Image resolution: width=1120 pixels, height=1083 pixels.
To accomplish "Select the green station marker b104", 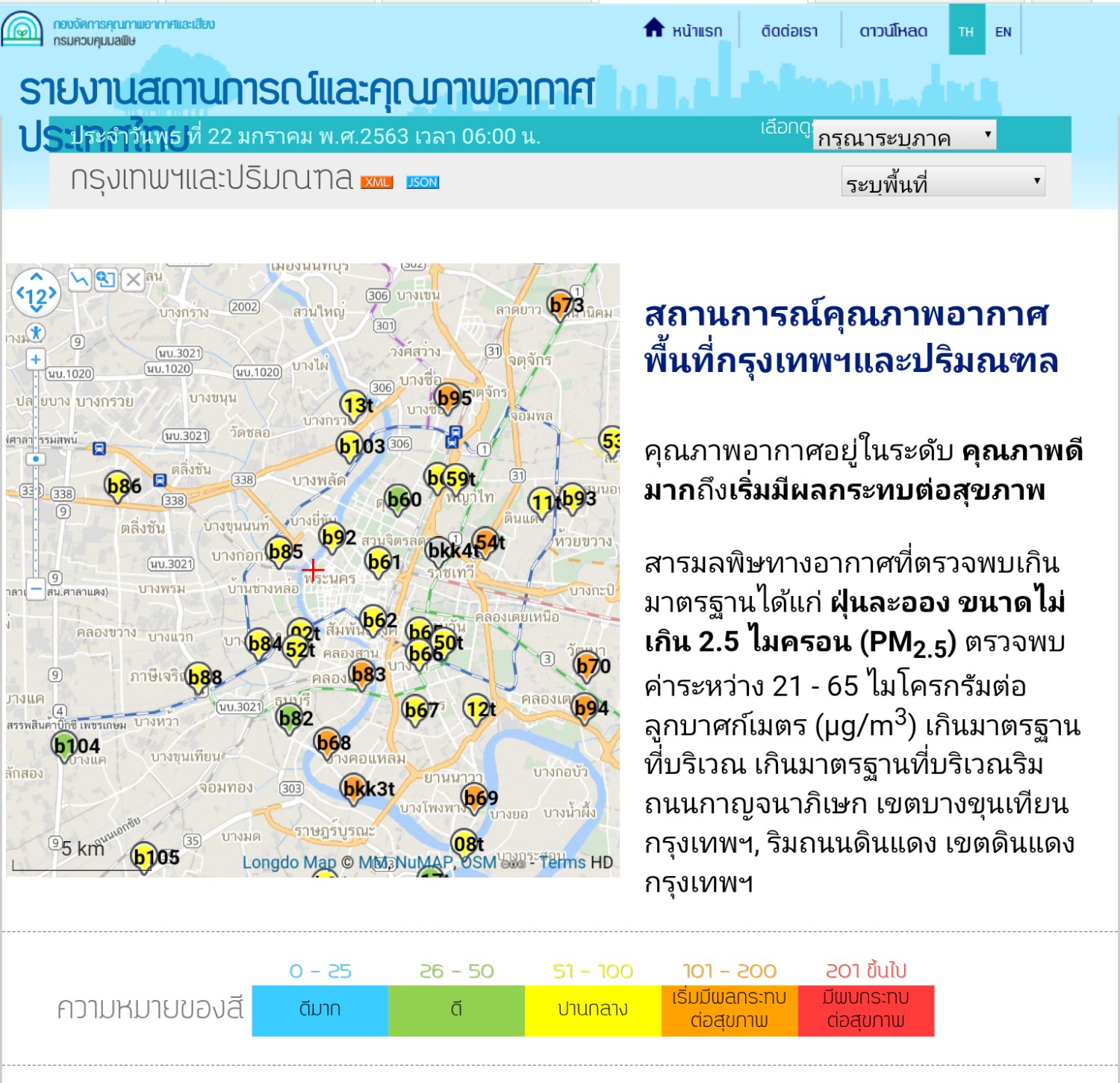I will point(66,745).
